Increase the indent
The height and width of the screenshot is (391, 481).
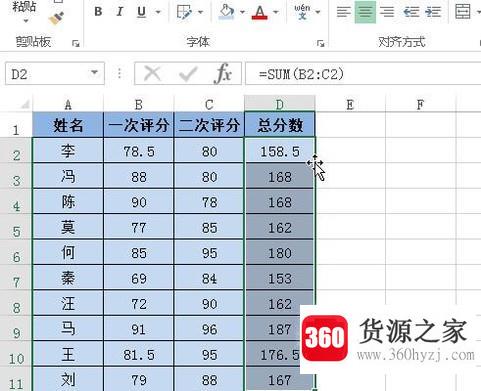tap(433, 12)
